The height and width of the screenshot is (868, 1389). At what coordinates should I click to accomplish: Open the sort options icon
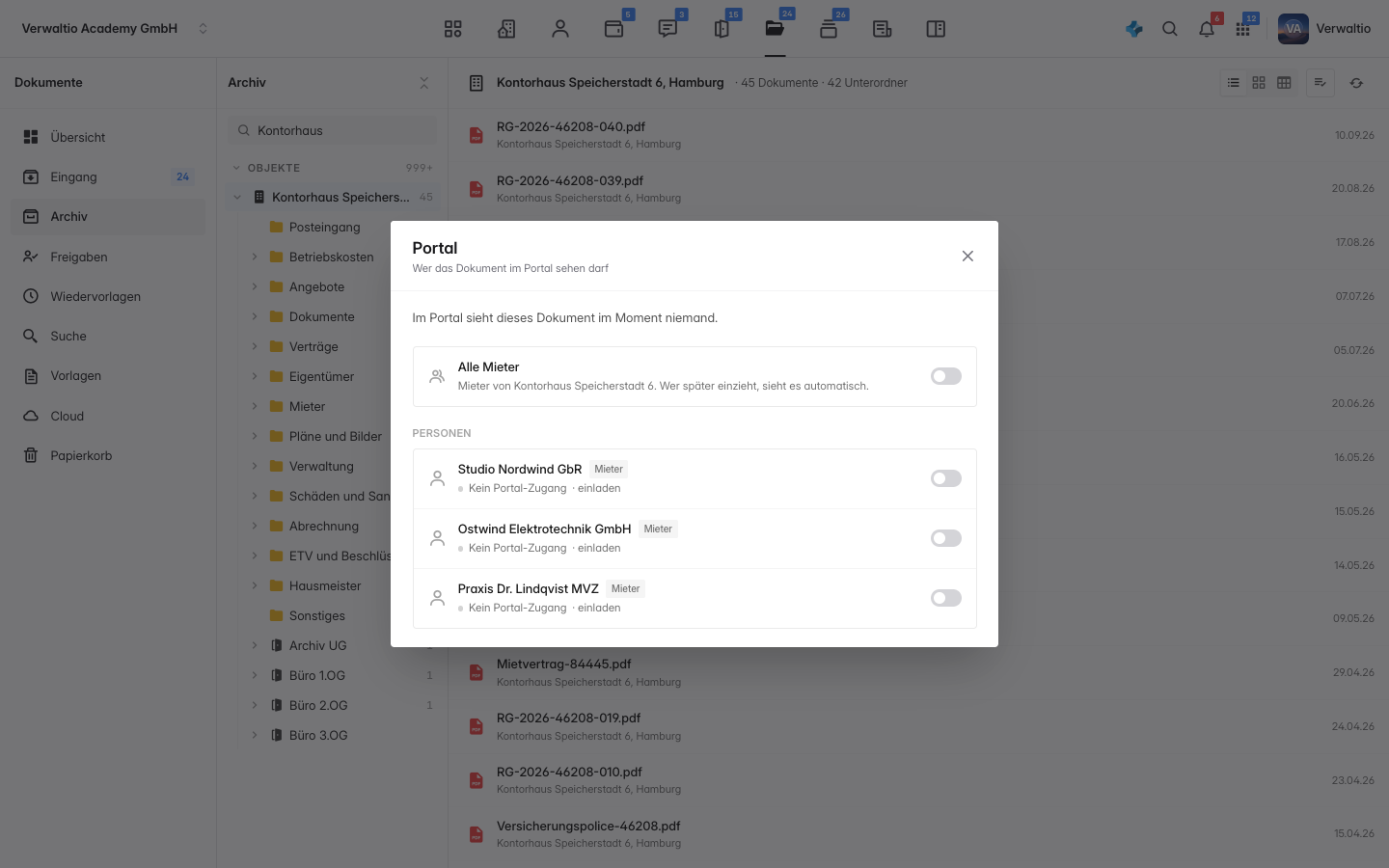[1321, 83]
